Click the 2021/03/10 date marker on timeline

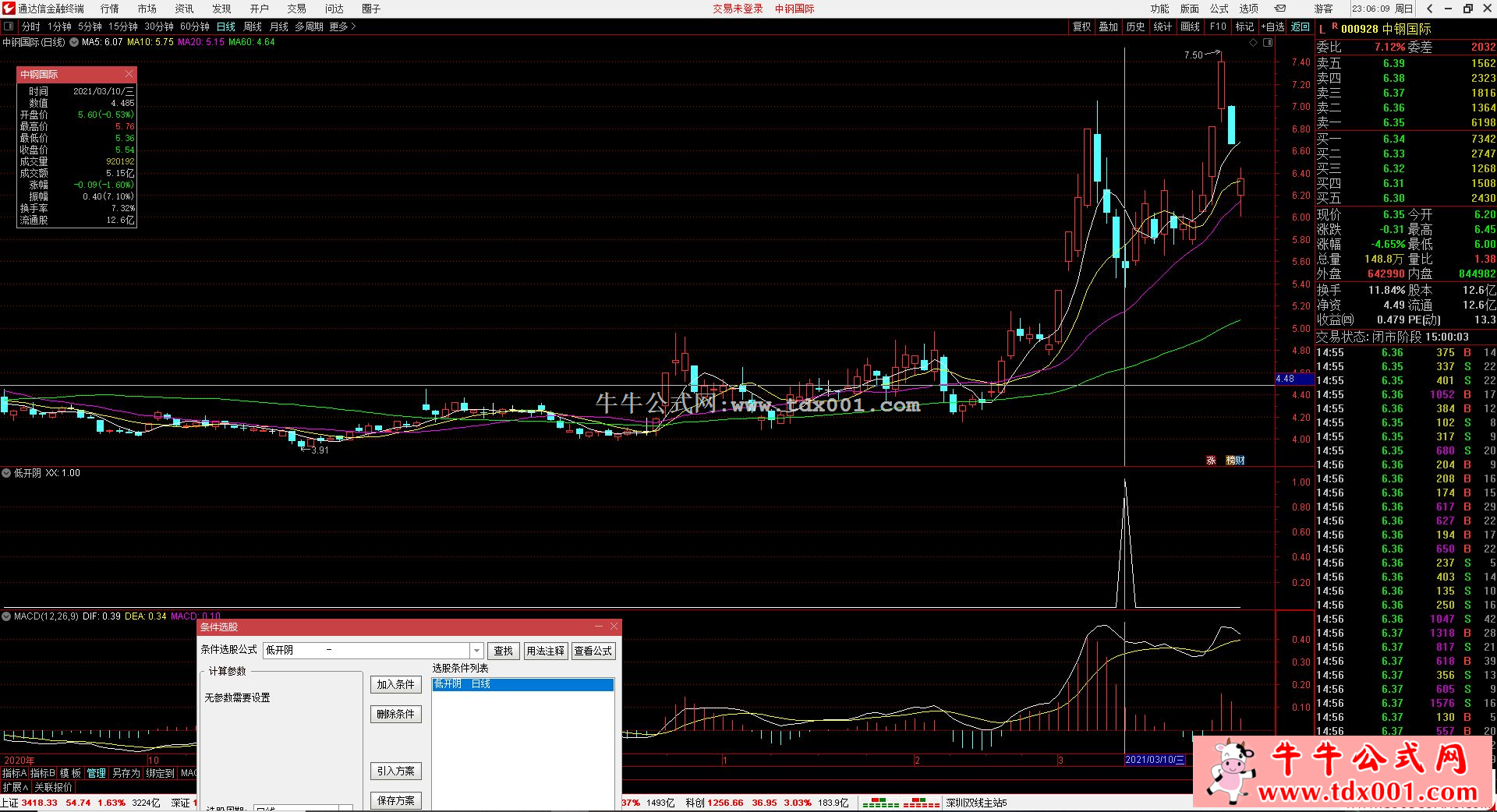(1155, 760)
